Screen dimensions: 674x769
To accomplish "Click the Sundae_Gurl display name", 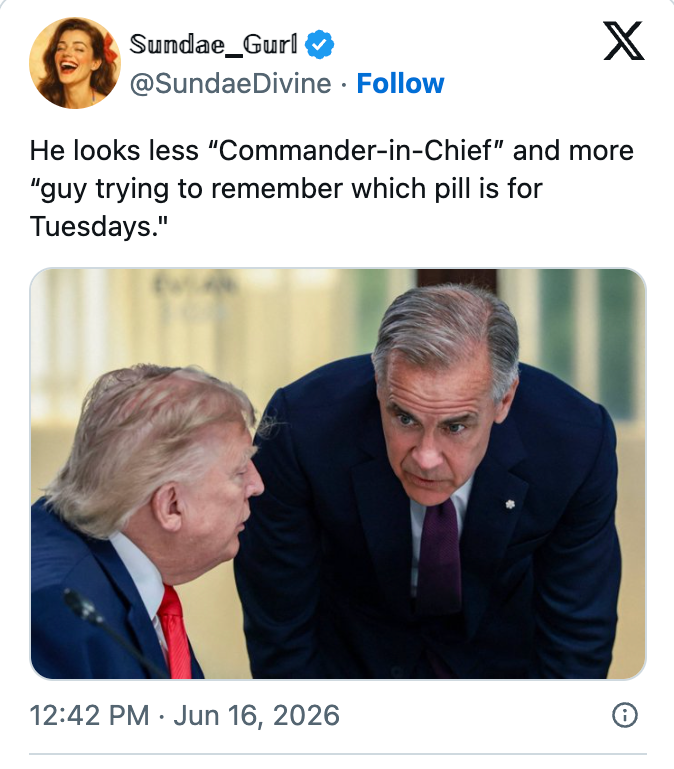I will pos(213,44).
